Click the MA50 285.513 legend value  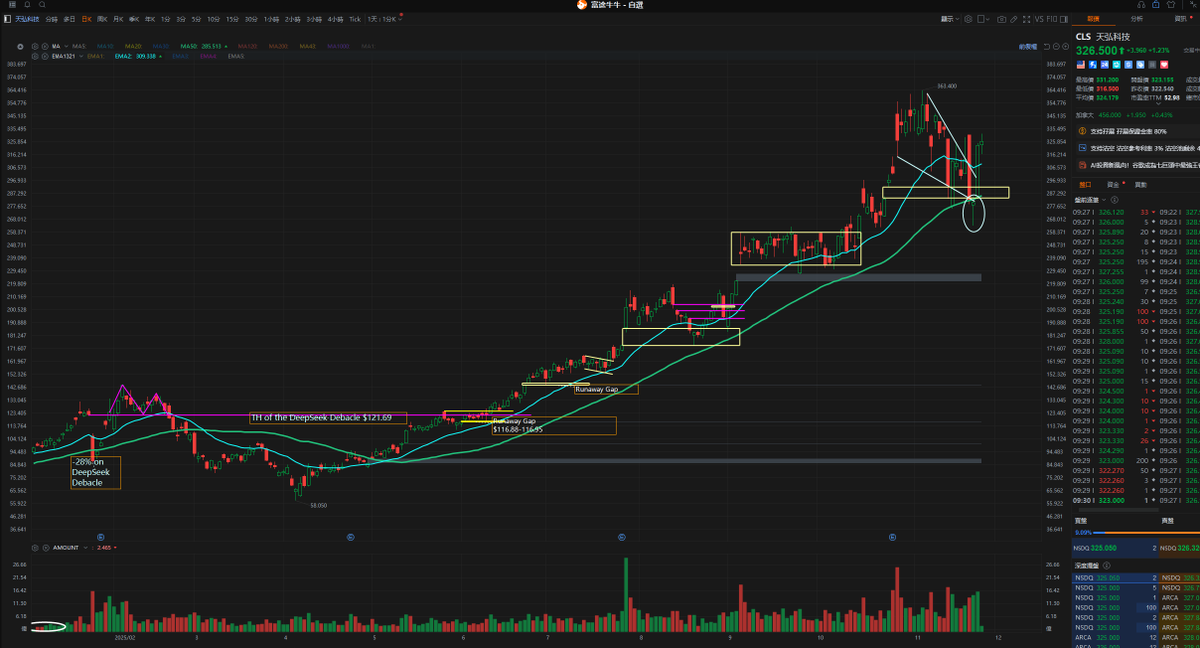point(203,46)
